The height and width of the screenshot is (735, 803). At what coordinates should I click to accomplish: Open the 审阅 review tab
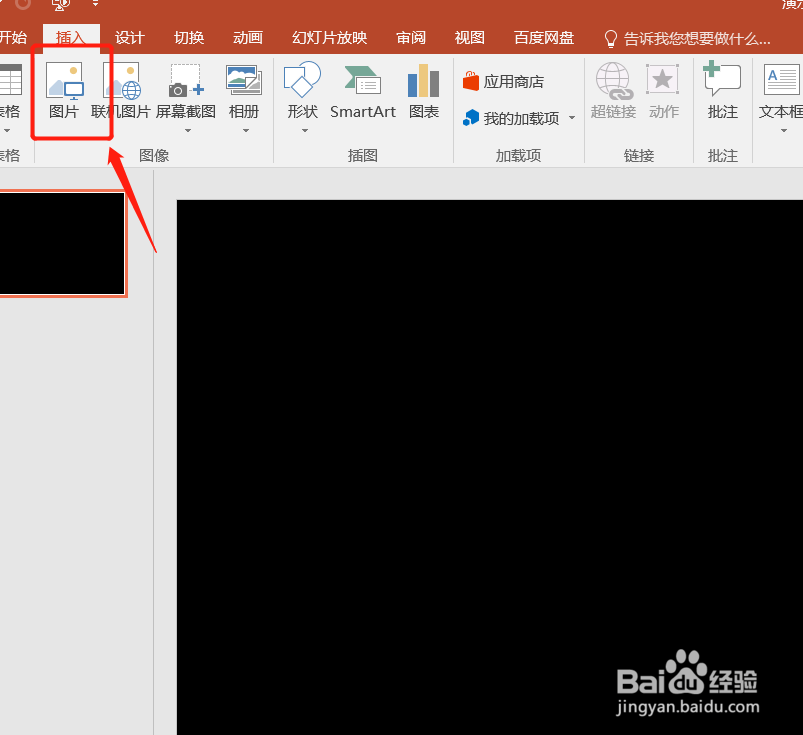(x=411, y=37)
